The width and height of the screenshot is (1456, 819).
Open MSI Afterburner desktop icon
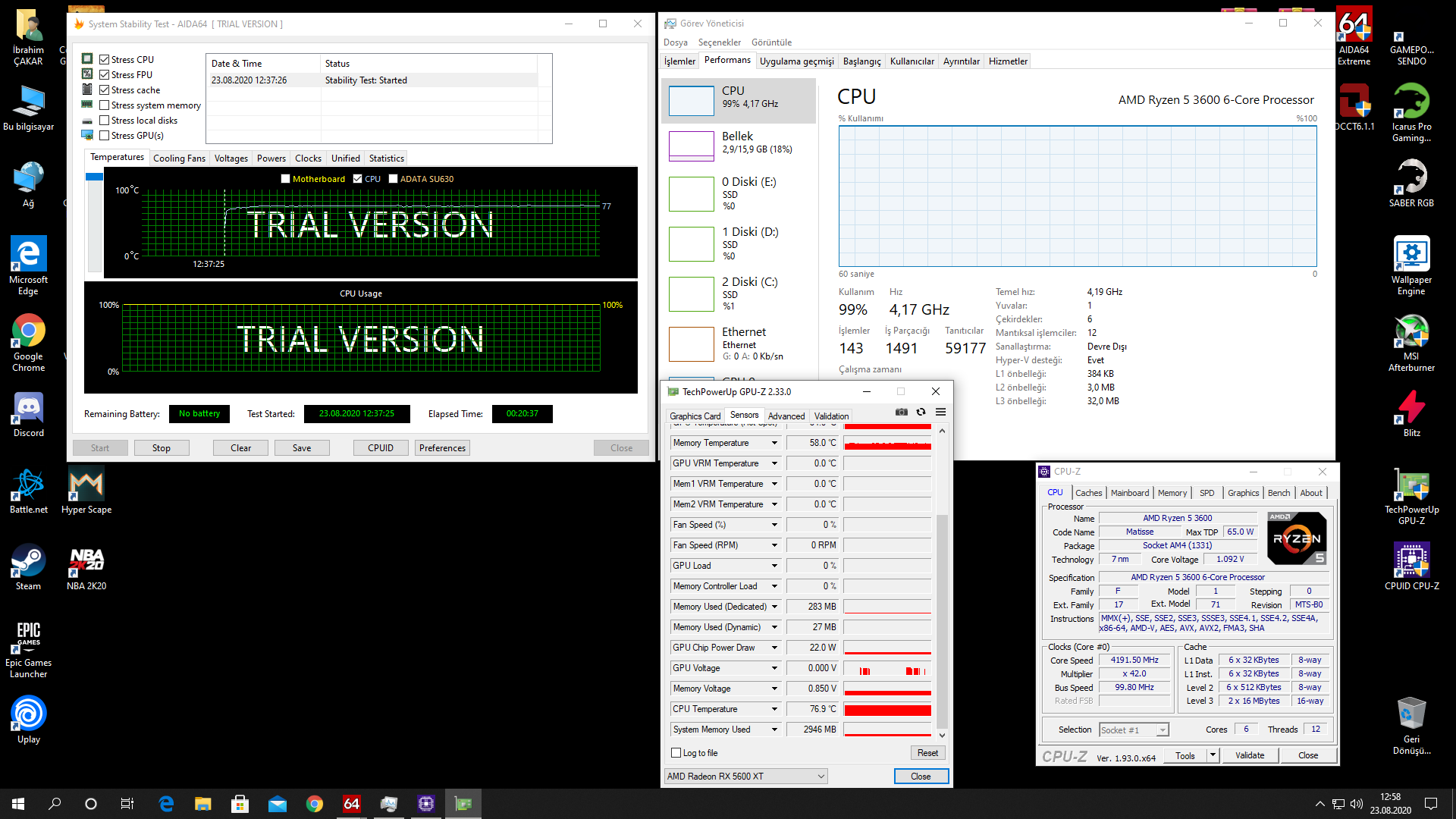tap(1411, 343)
